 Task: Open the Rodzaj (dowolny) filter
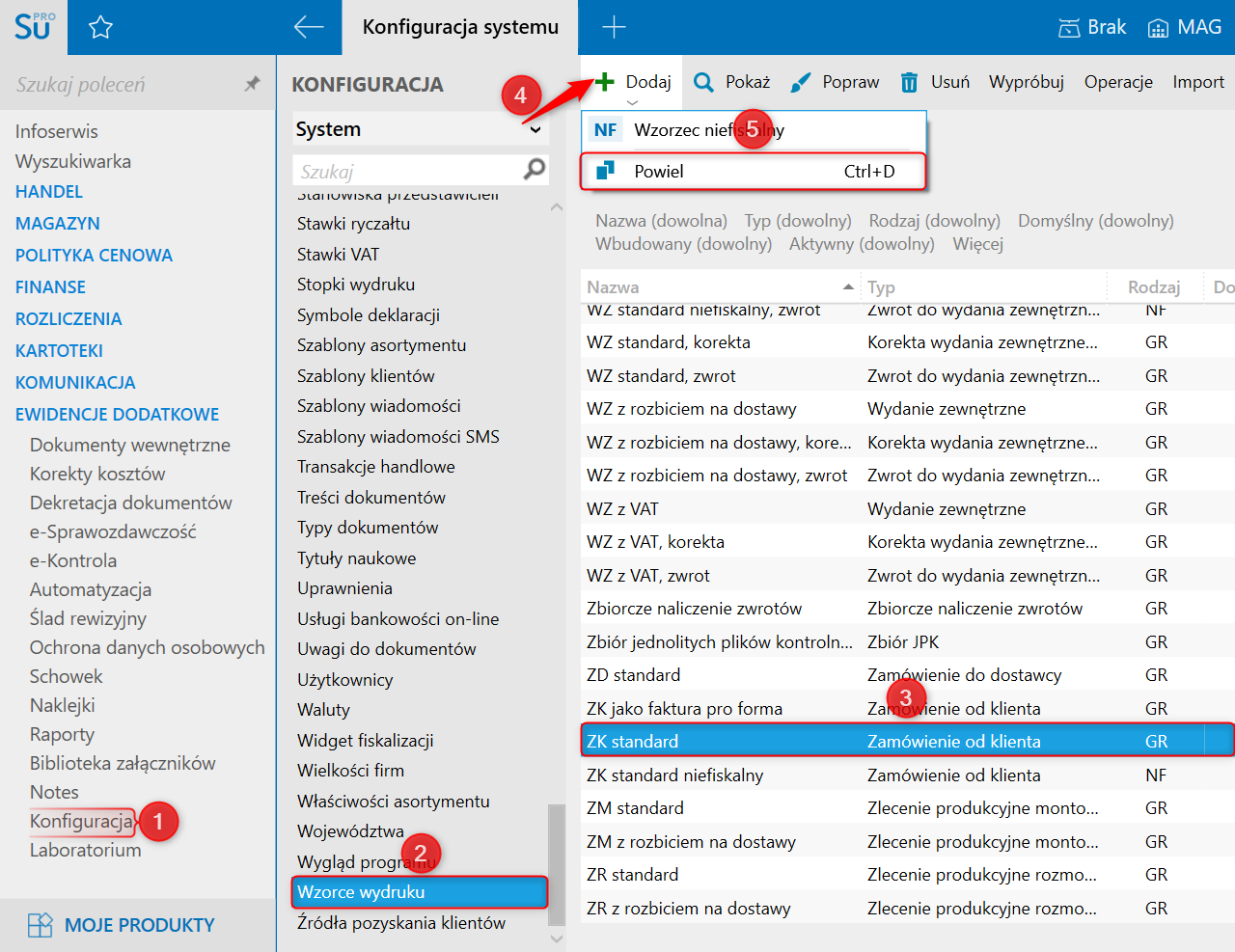[934, 221]
